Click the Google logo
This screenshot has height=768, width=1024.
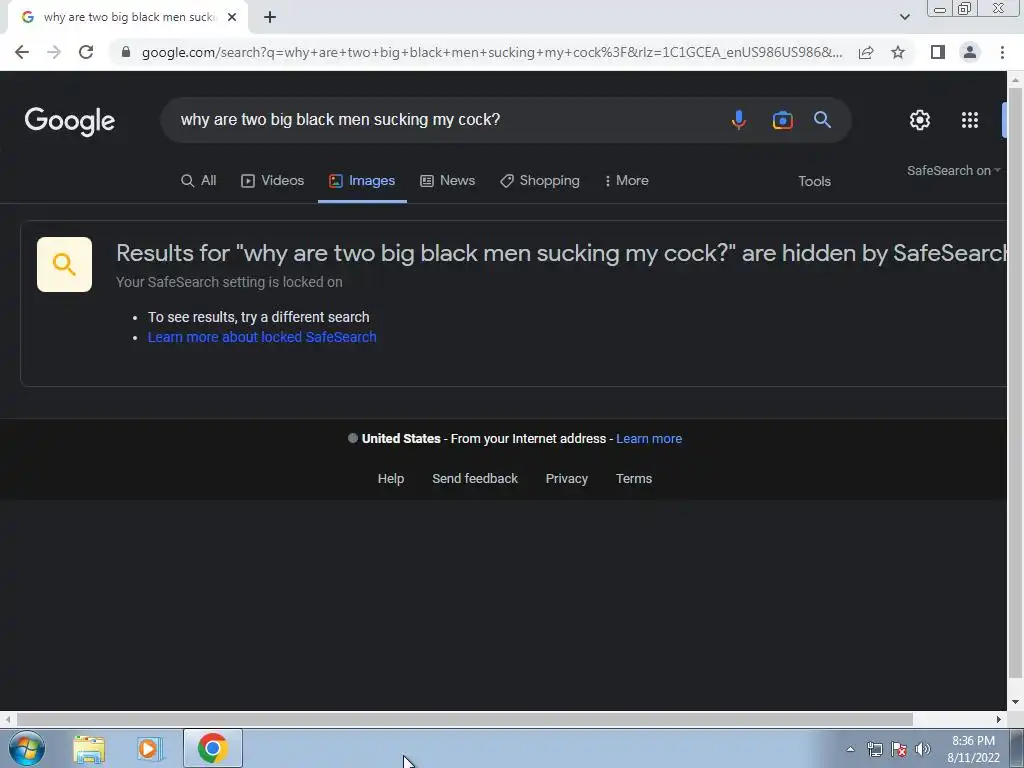click(70, 121)
